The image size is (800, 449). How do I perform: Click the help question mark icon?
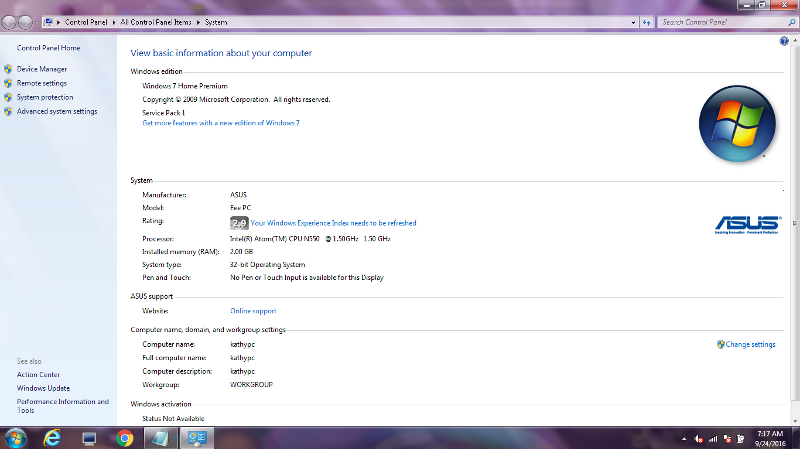784,41
